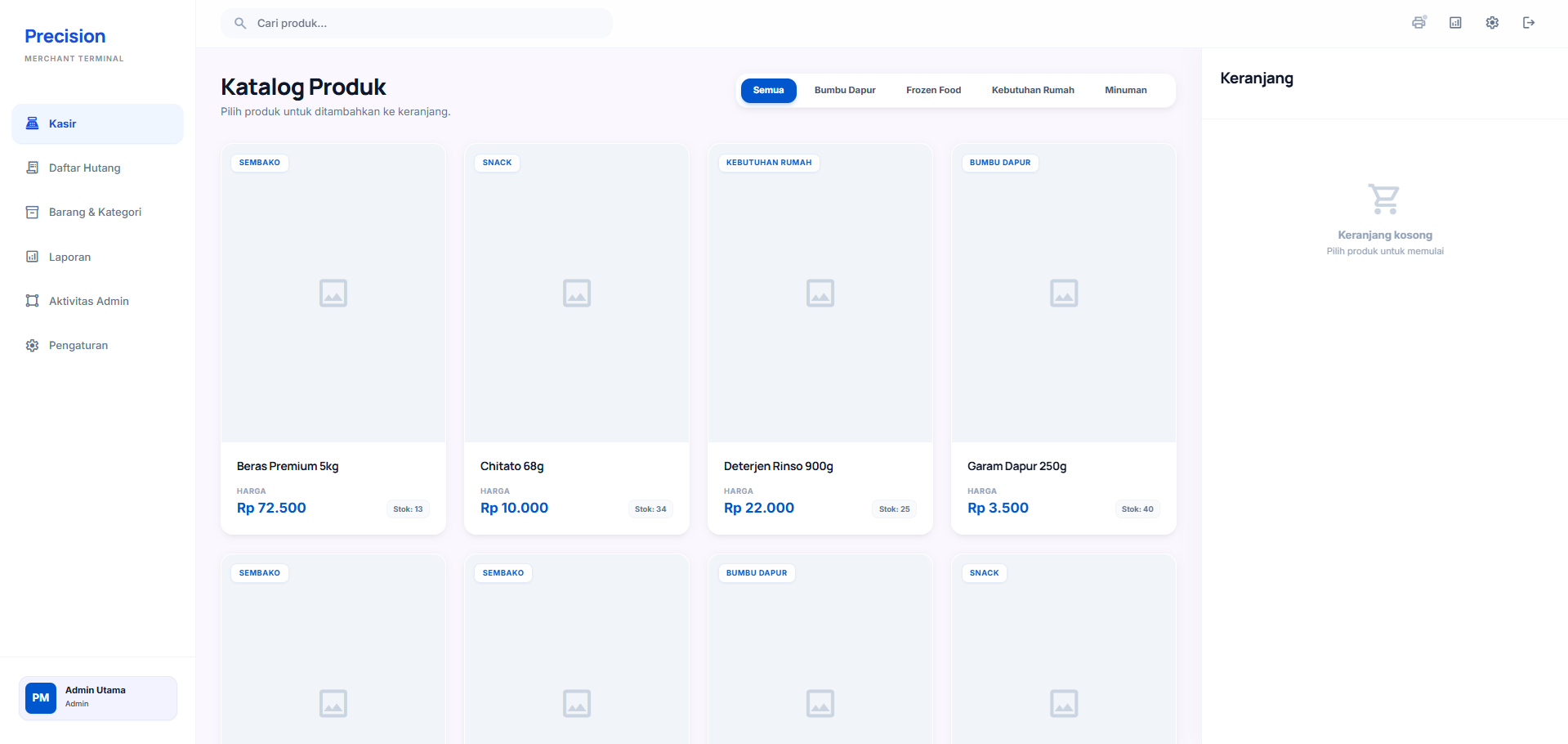The width and height of the screenshot is (1568, 744).
Task: Click the printer icon in the top bar
Action: tap(1418, 23)
